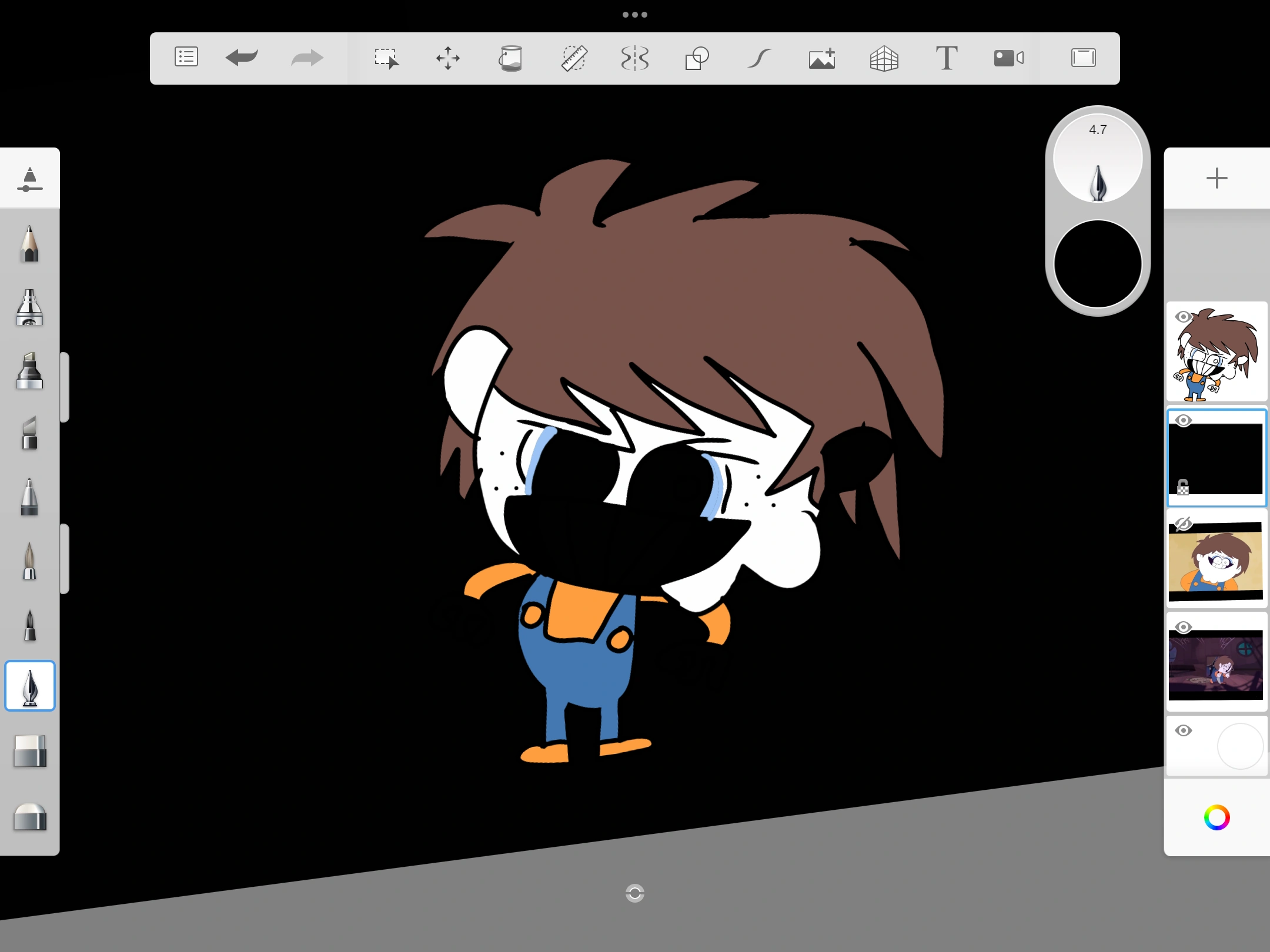Pick the hard eraser tool

click(x=29, y=751)
